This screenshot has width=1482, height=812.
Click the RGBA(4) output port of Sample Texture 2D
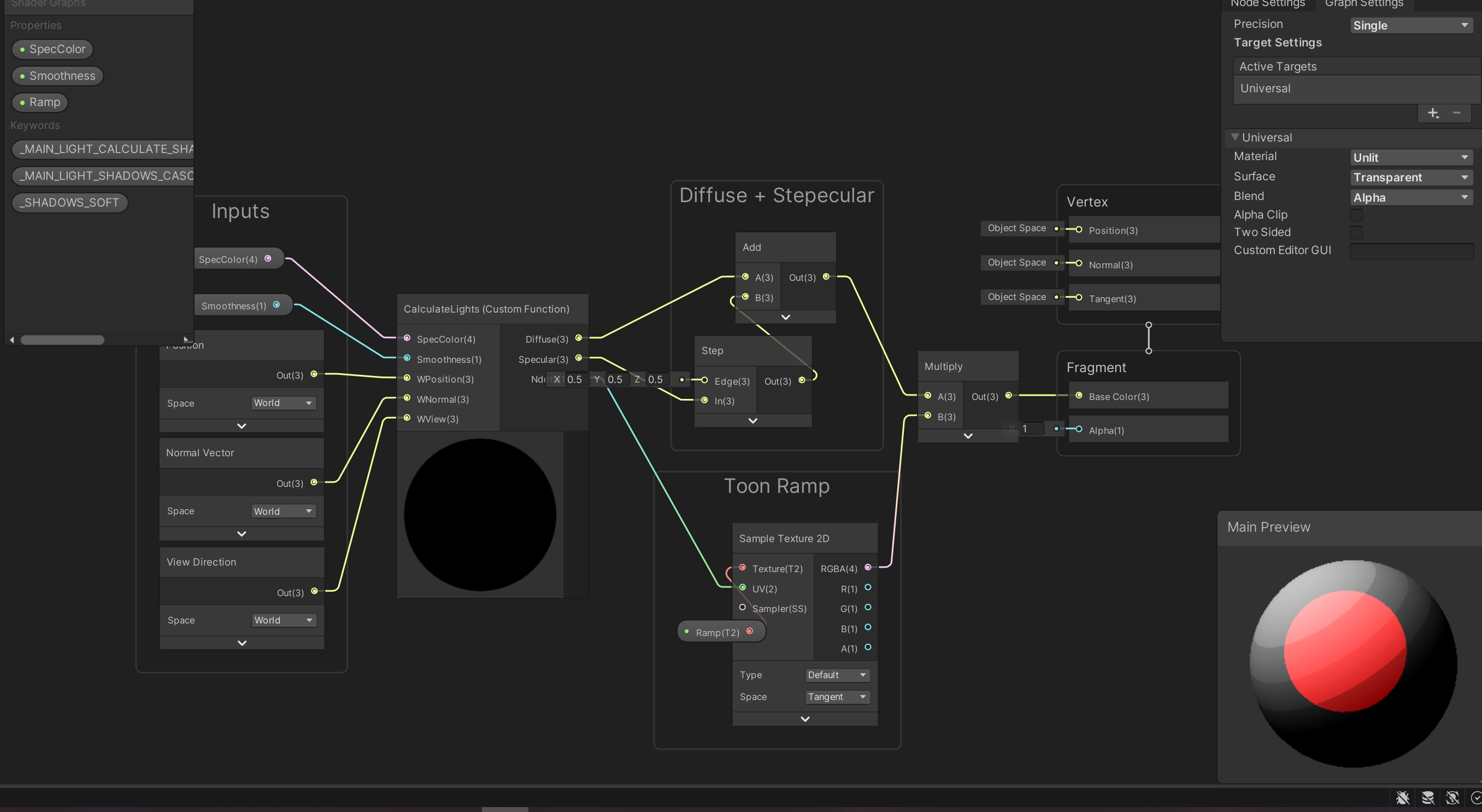coord(868,567)
